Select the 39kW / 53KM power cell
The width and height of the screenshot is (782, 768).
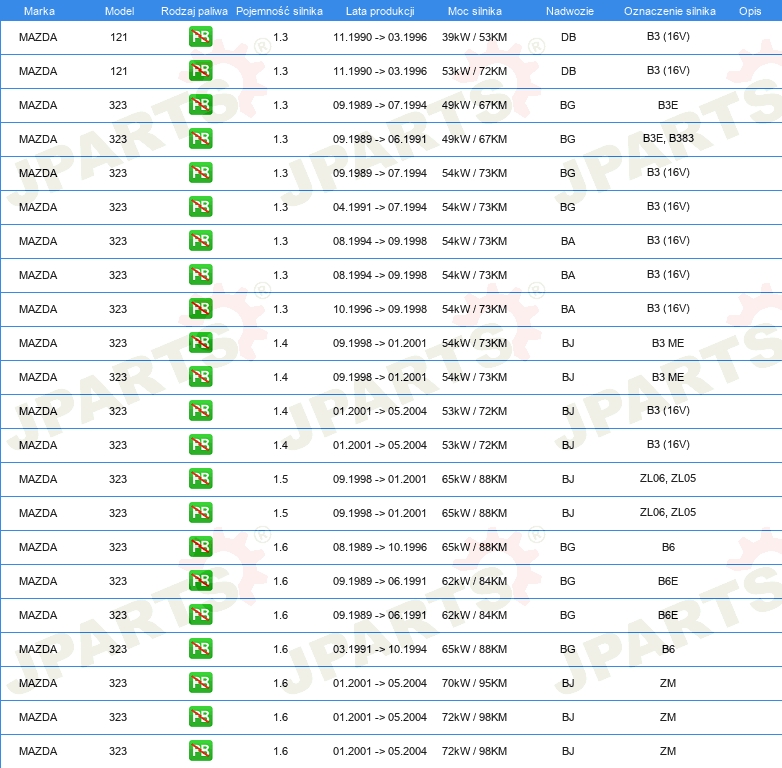point(474,37)
